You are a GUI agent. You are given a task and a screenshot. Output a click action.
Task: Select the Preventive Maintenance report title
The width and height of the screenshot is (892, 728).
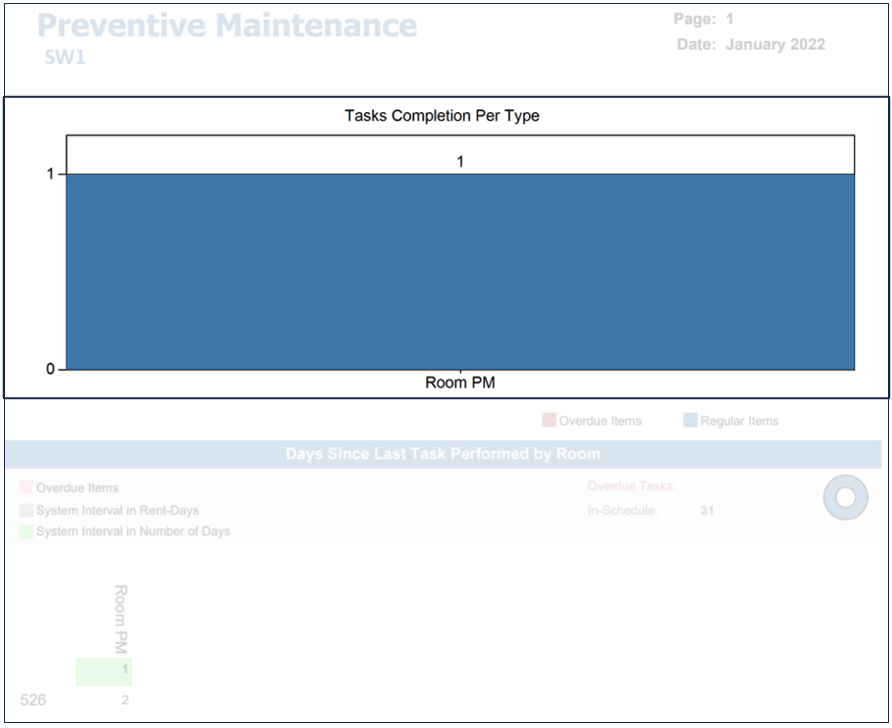(227, 25)
